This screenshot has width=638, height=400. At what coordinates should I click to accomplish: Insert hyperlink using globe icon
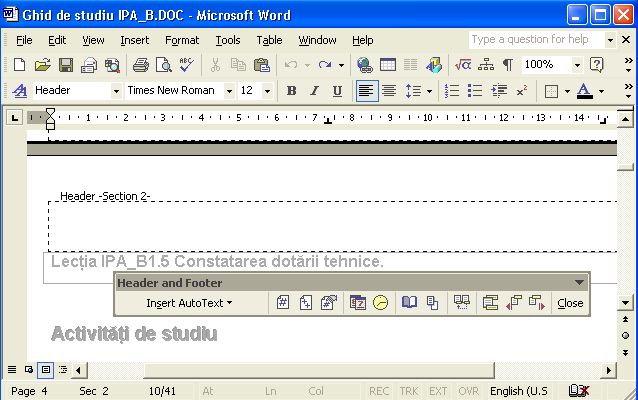364,65
